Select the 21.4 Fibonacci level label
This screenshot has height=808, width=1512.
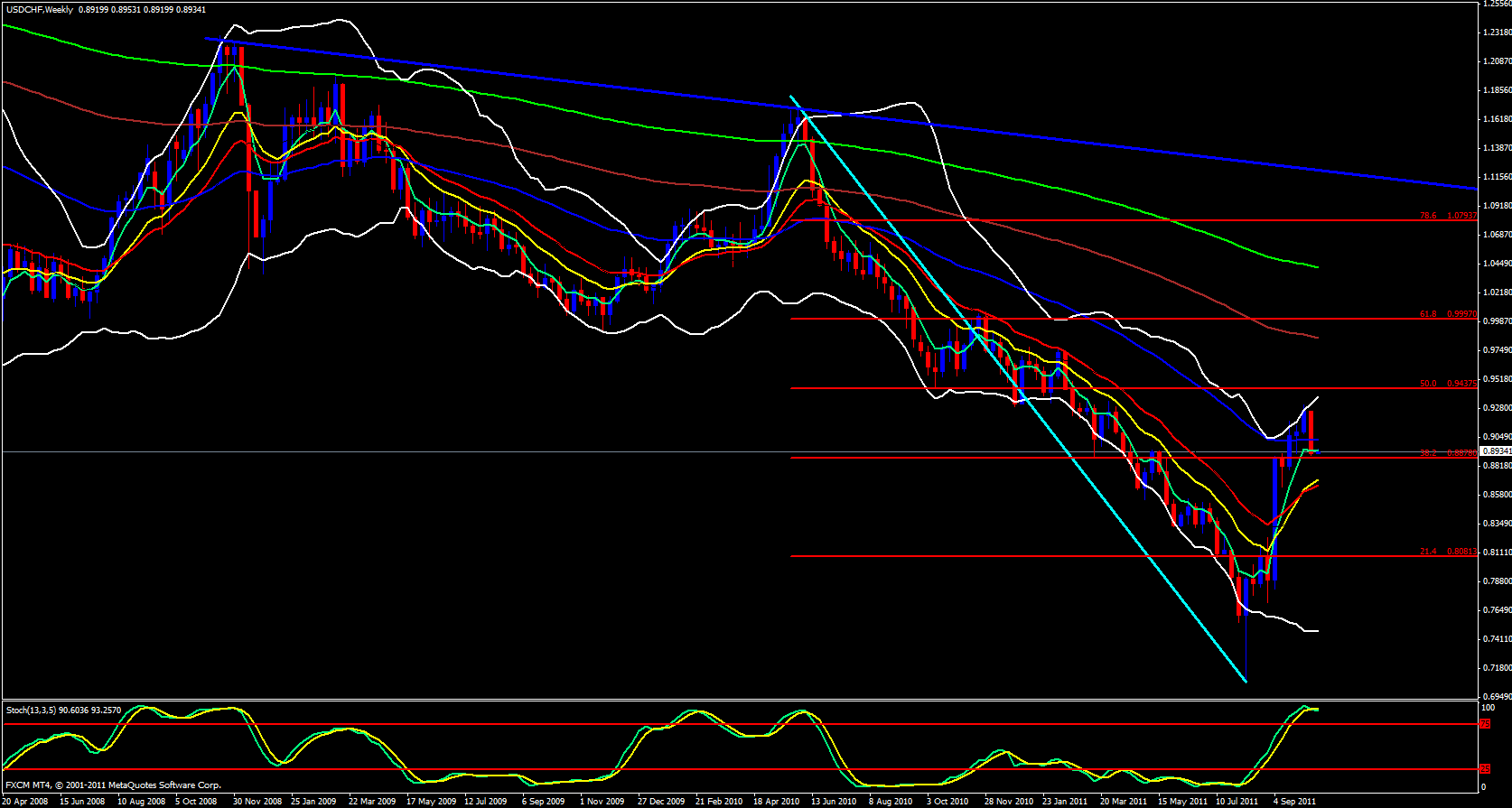click(x=1428, y=552)
